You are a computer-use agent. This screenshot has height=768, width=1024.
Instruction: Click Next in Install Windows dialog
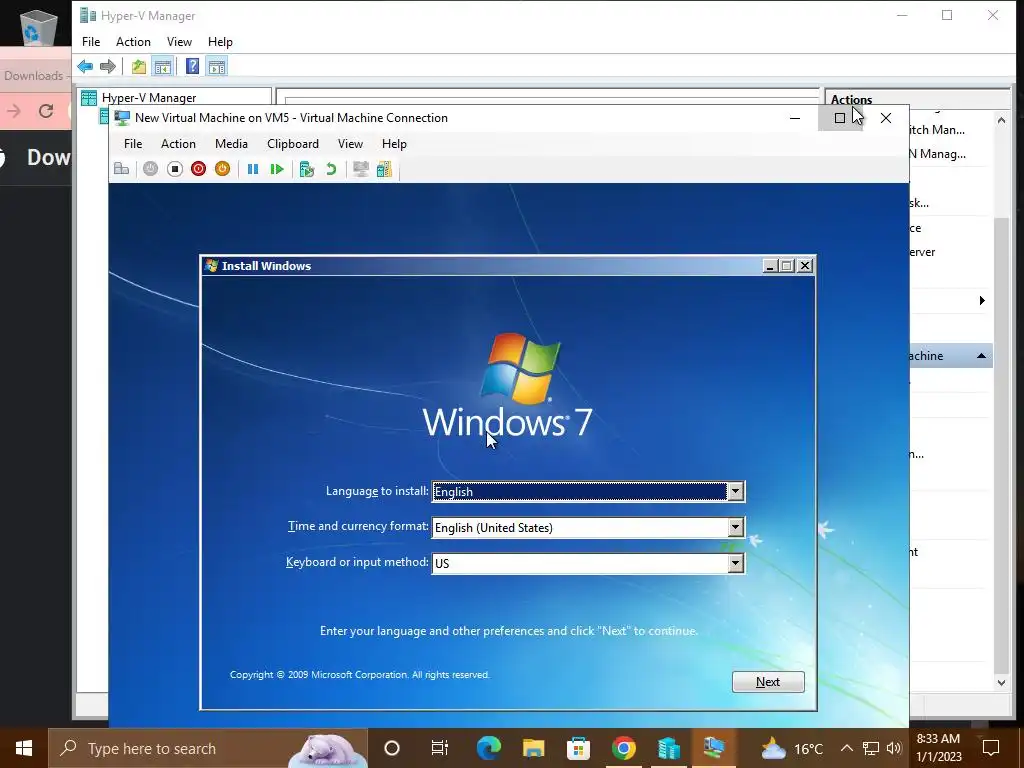click(x=768, y=682)
